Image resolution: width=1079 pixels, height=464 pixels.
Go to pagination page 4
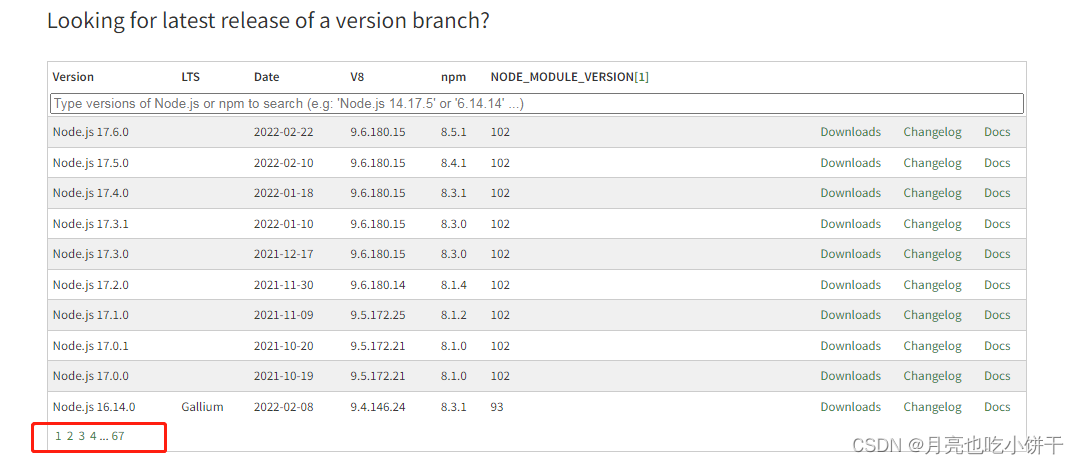(93, 436)
